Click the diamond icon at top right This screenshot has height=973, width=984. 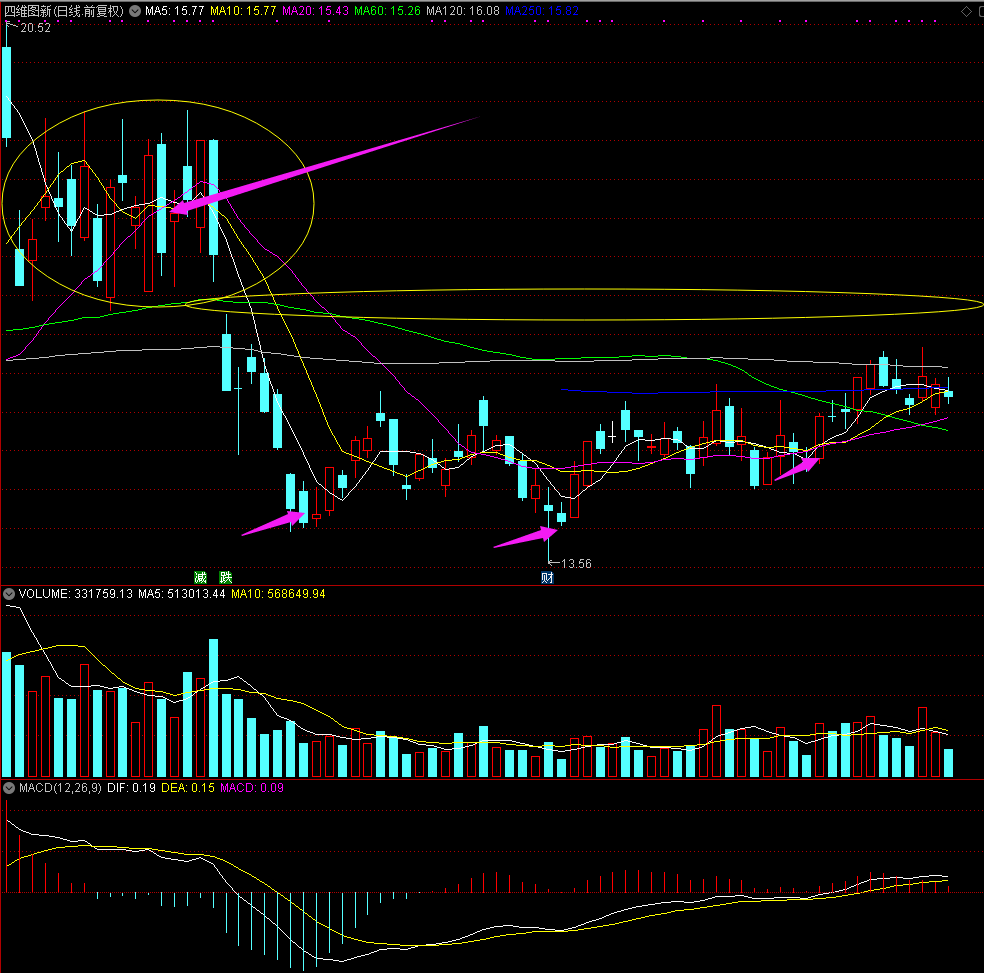pyautogui.click(x=966, y=11)
